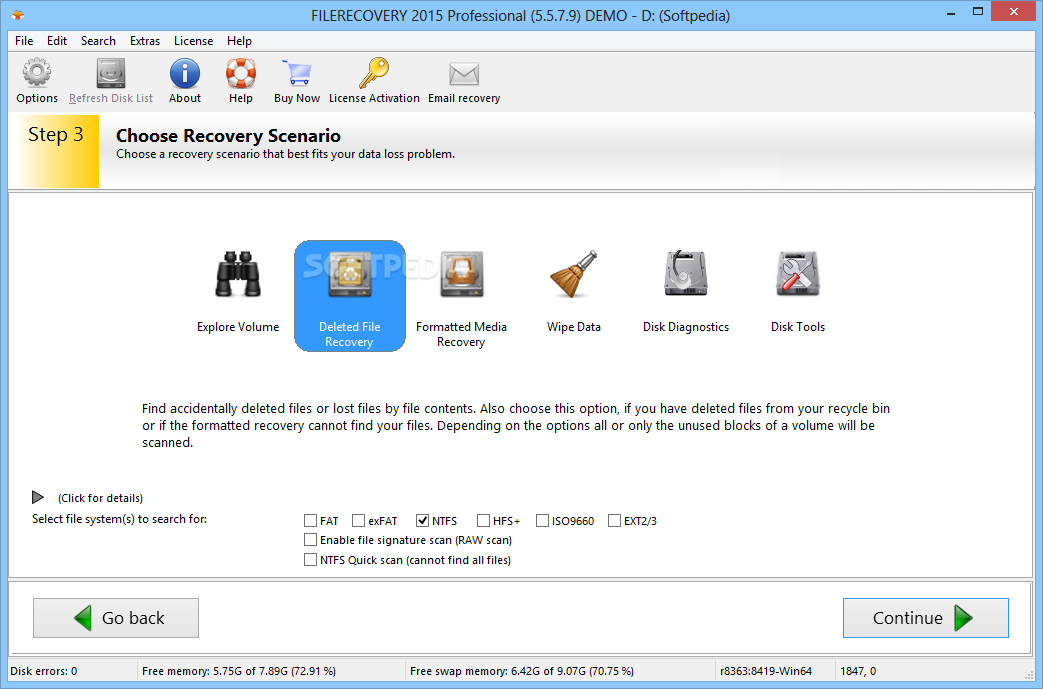Image resolution: width=1043 pixels, height=689 pixels.
Task: Click the Refresh Disk List toolbar icon
Action: point(110,73)
